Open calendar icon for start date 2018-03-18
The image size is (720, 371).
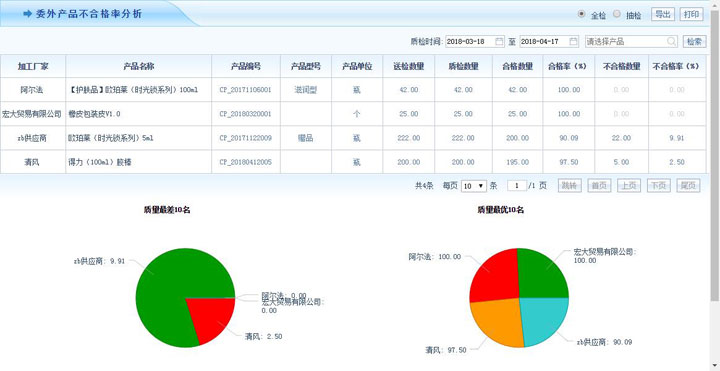point(500,41)
